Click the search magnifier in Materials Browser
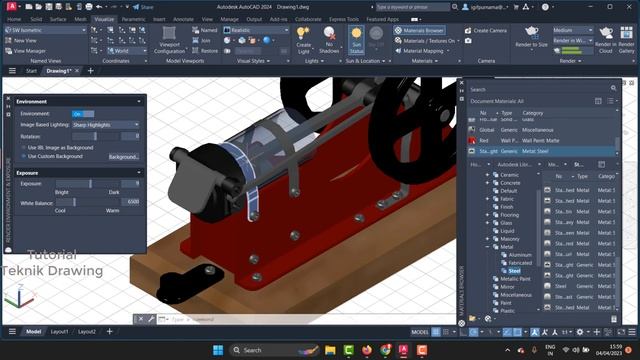Screen dimensions: 640x360 coord(613,88)
